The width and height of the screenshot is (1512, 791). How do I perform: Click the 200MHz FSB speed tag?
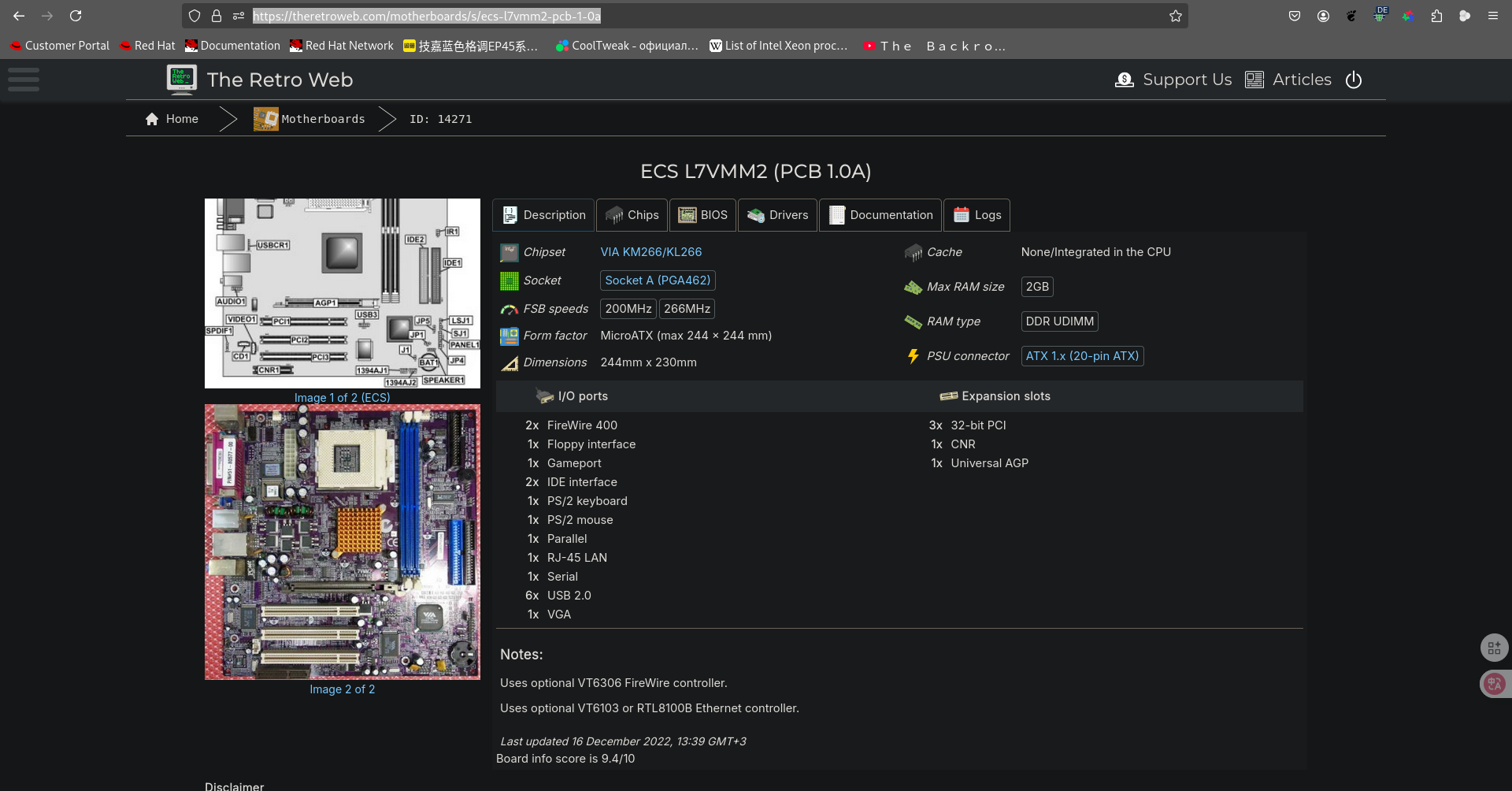(x=628, y=309)
